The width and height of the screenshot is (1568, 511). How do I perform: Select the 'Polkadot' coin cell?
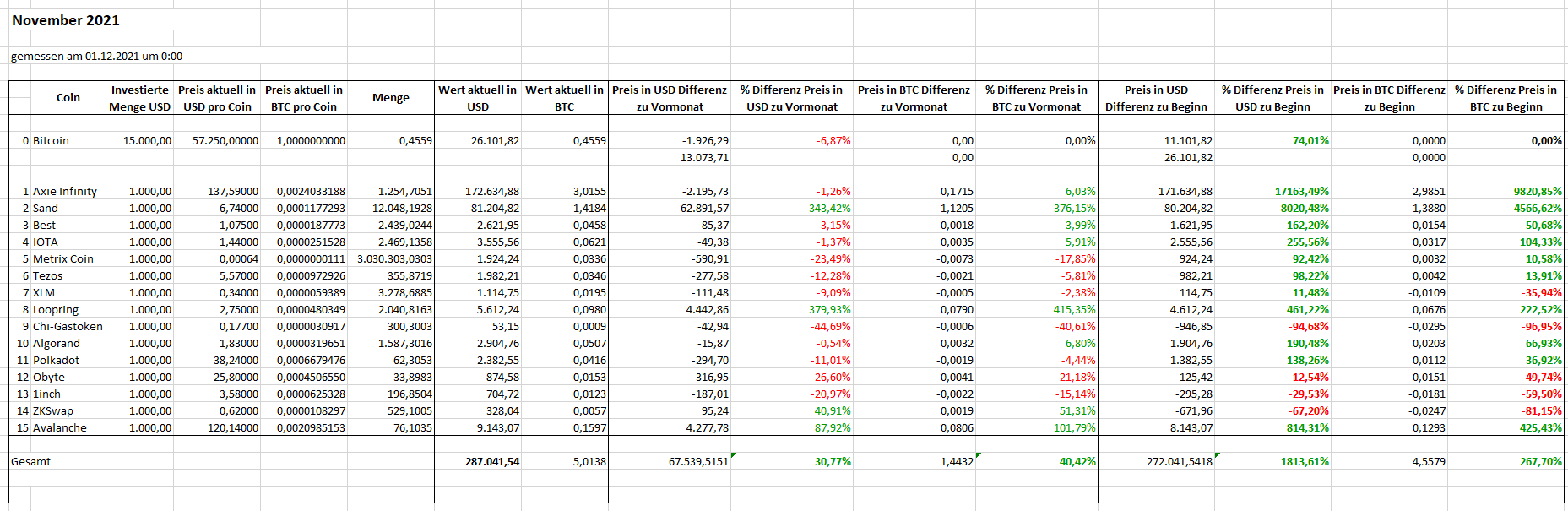coord(56,361)
